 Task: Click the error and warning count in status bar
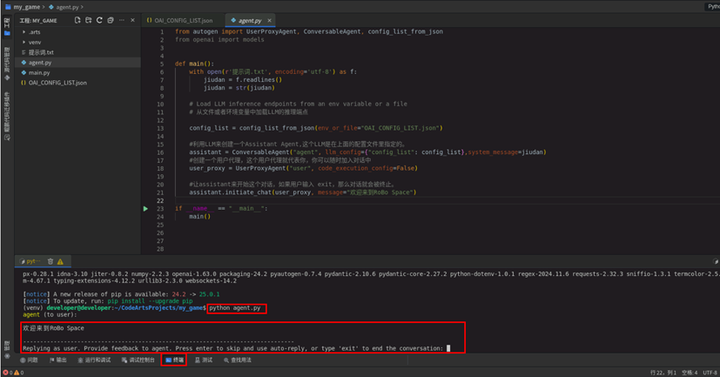pyautogui.click(x=13, y=372)
